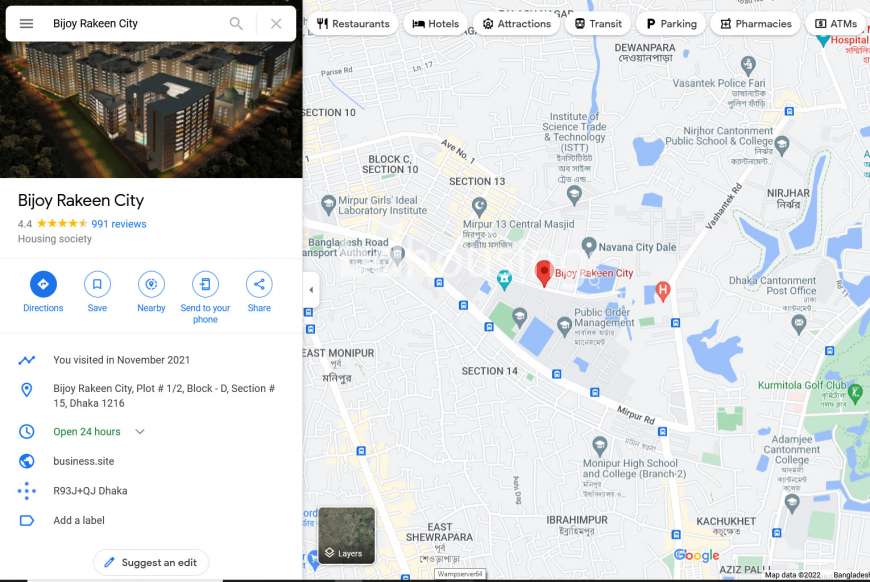Get Directions to Bijoy Rakeen City
This screenshot has height=582, width=870.
point(43,284)
